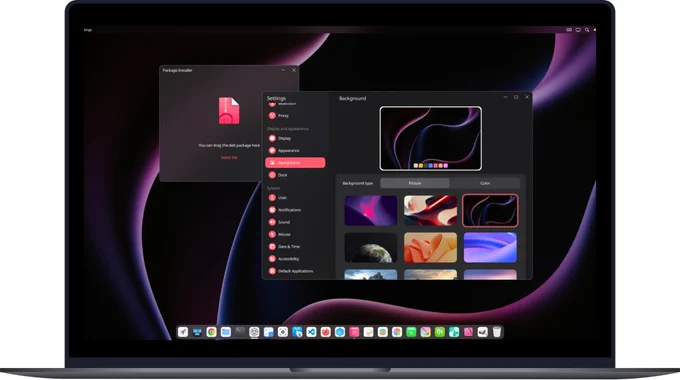
Task: Open Display settings in sidebar
Action: [295, 138]
